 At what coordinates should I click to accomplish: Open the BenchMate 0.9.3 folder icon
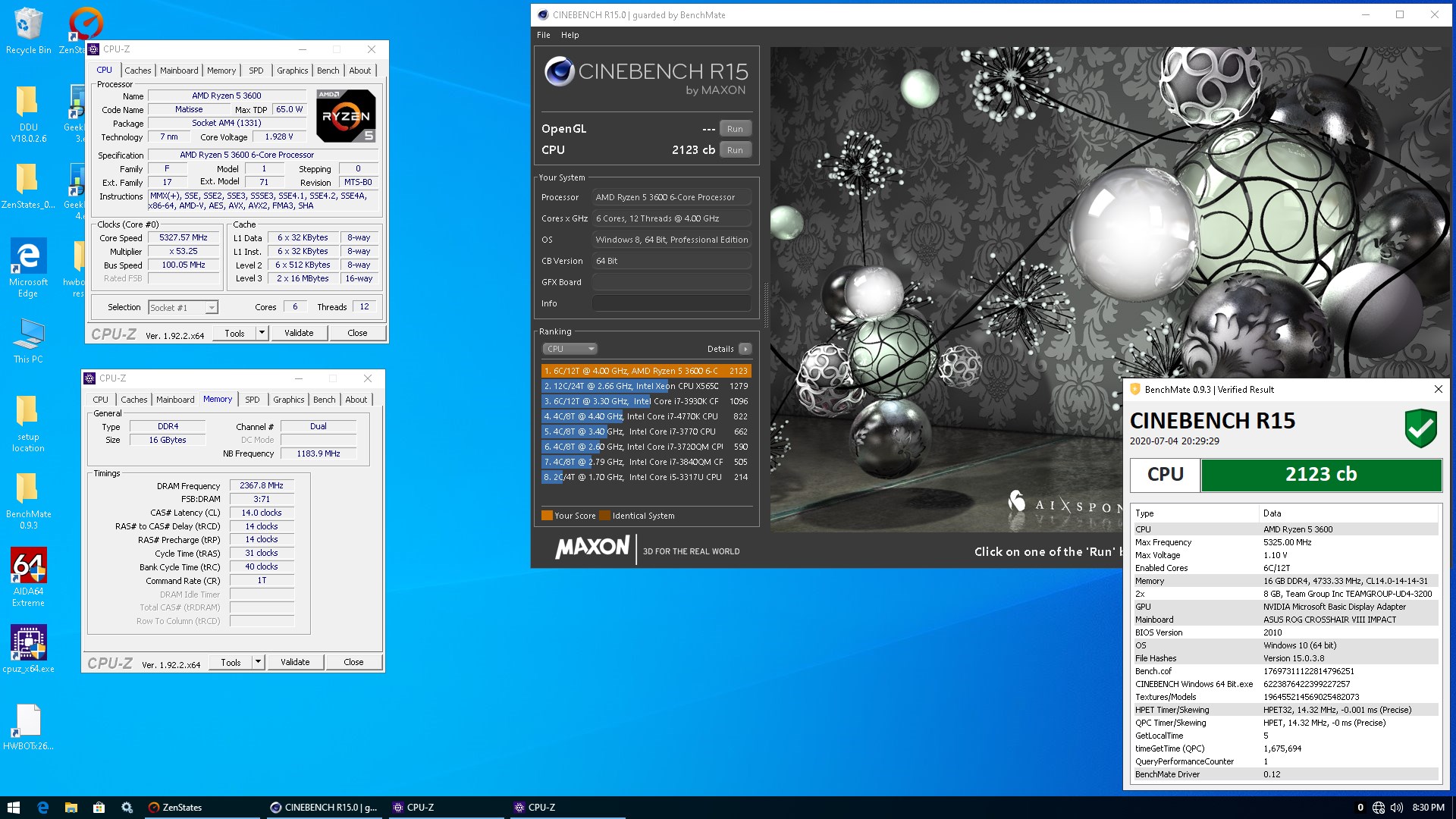pyautogui.click(x=28, y=500)
